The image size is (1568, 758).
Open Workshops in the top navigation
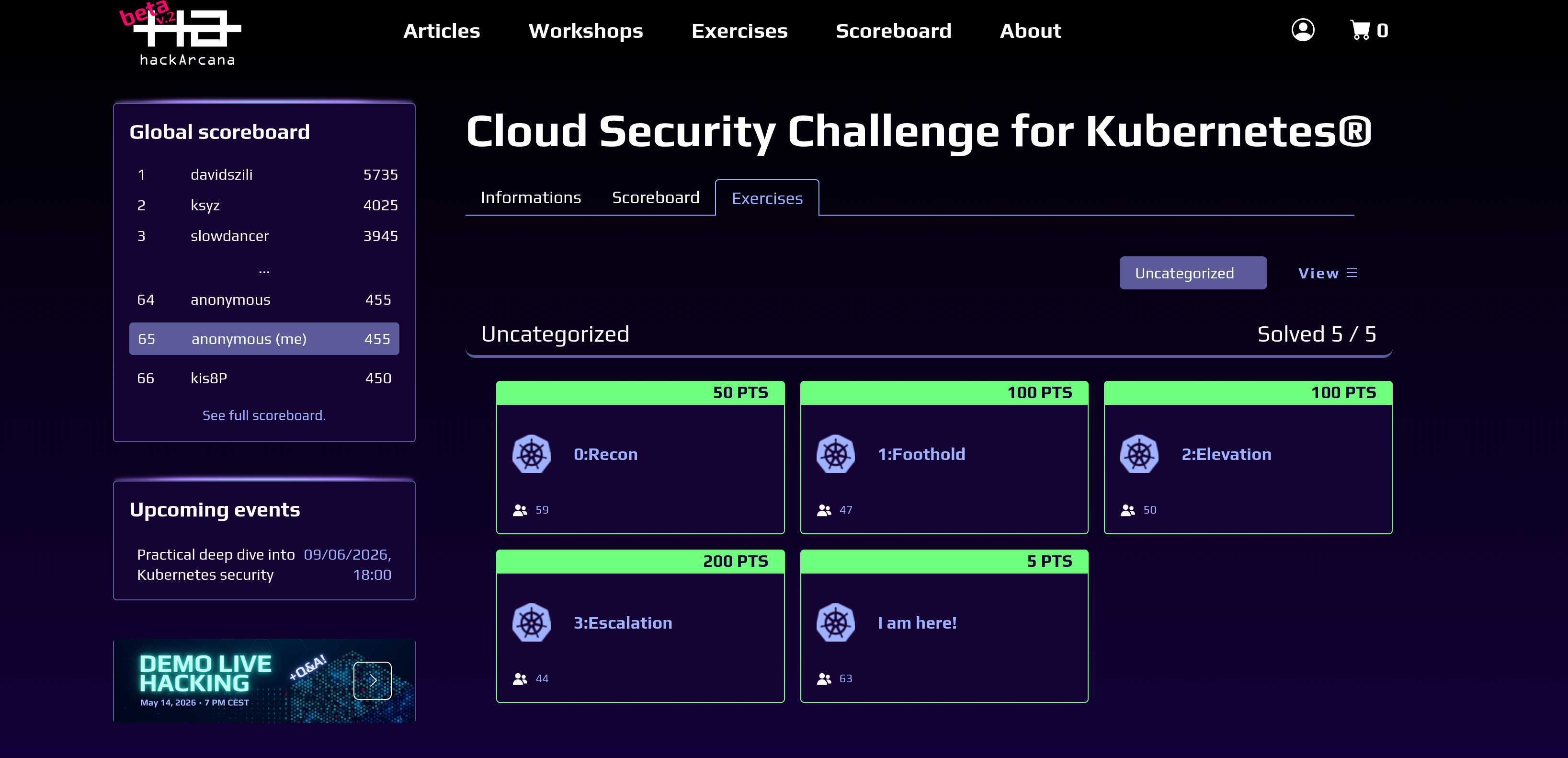586,31
